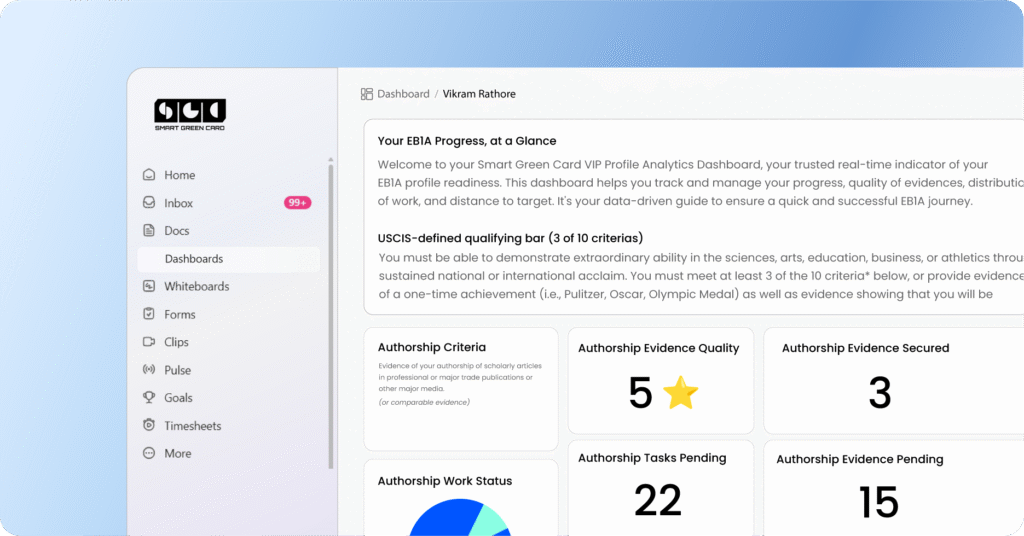
Task: Click the More ellipsis icon
Action: (x=149, y=453)
